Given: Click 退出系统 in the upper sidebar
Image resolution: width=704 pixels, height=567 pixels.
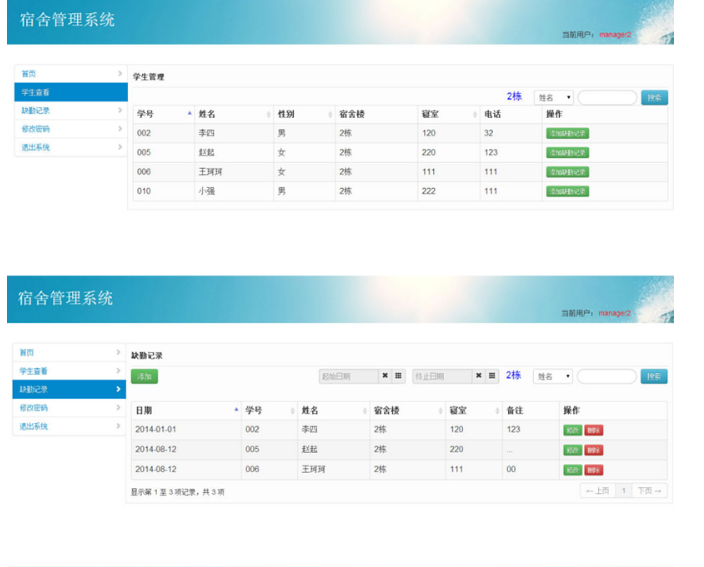Looking at the screenshot, I should pyautogui.click(x=68, y=147).
